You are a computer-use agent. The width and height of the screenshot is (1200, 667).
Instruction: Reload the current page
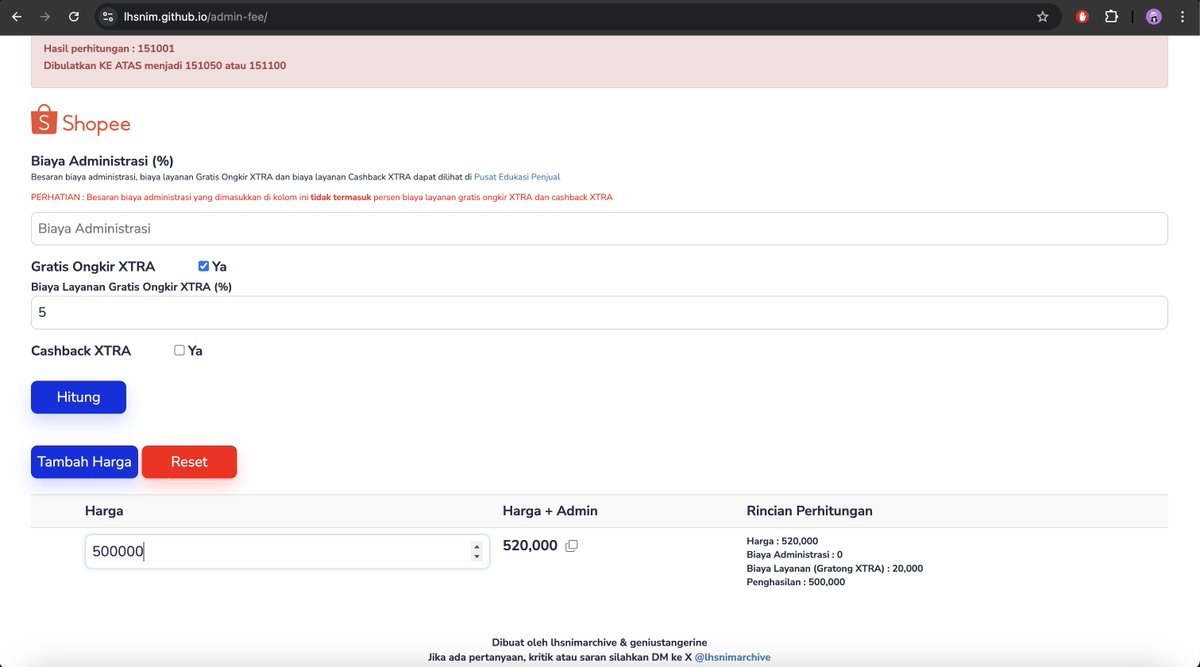(74, 17)
